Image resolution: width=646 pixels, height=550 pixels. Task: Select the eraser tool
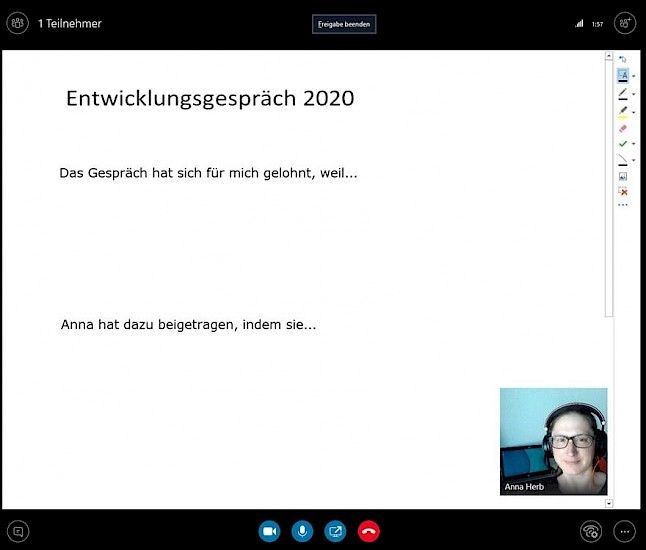click(x=623, y=129)
